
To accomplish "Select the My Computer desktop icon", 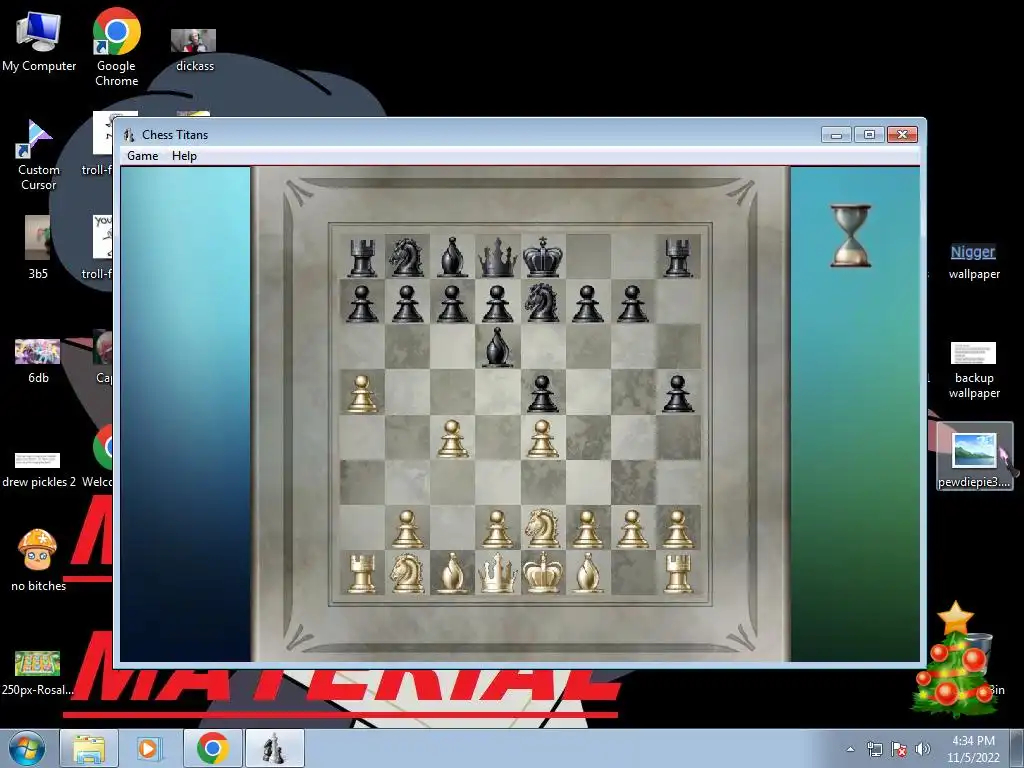I will (x=39, y=42).
